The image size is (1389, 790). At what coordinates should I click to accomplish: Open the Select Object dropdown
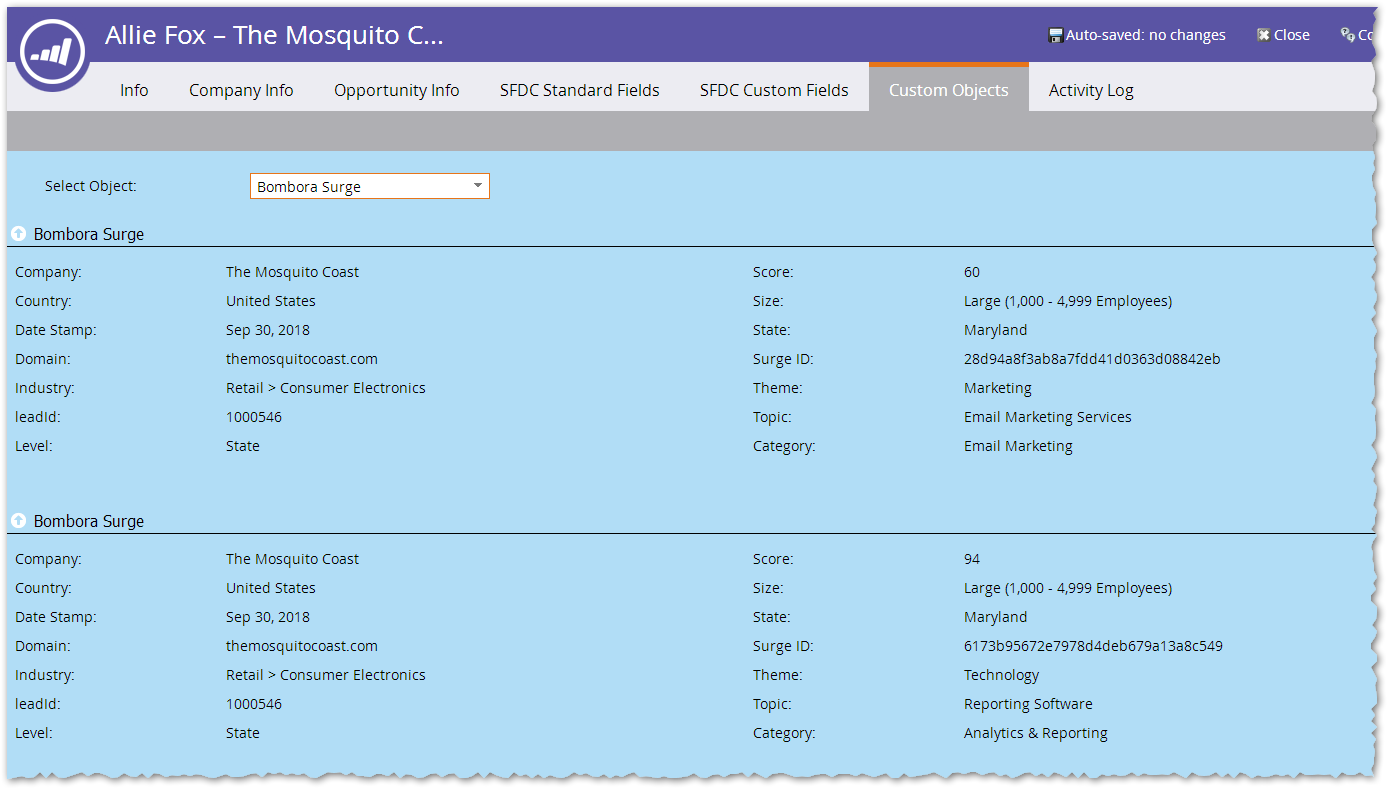click(x=370, y=186)
